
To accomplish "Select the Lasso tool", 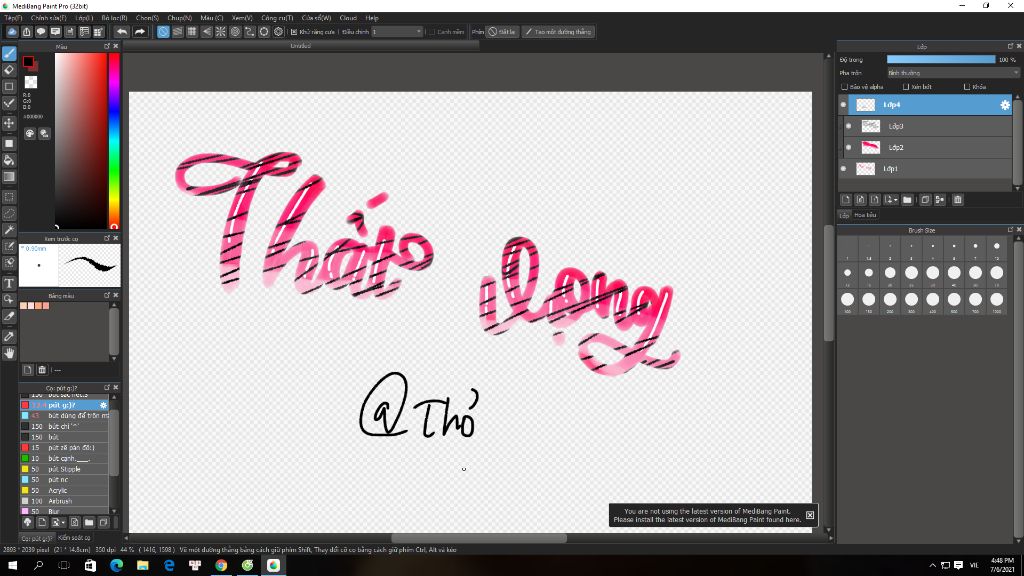I will [9, 214].
